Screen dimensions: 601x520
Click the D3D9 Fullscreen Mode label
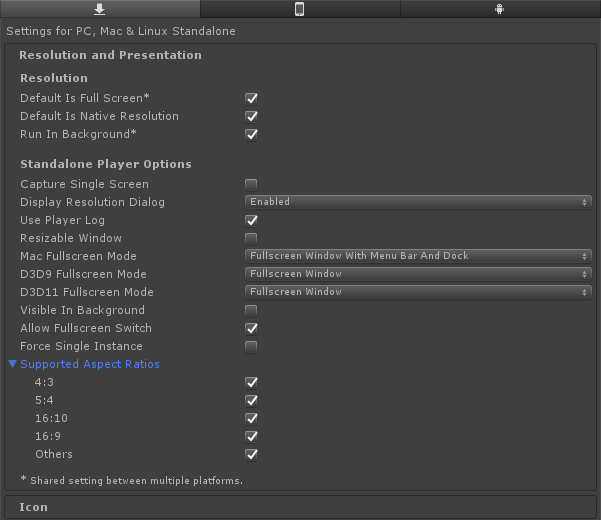83,274
